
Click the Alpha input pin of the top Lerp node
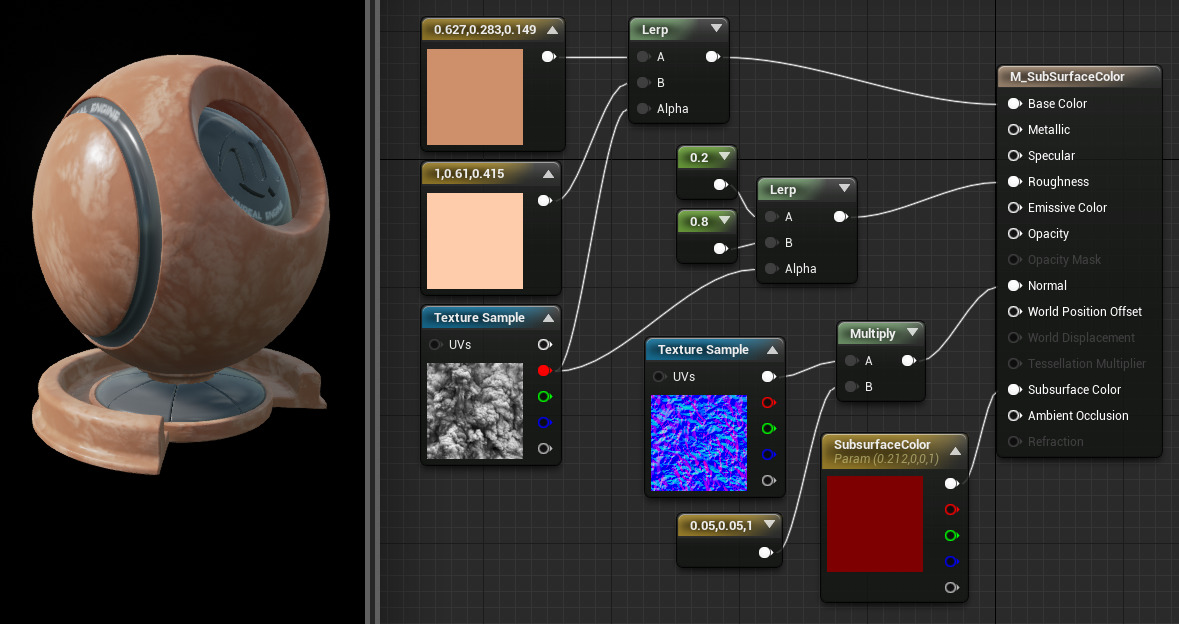point(643,109)
